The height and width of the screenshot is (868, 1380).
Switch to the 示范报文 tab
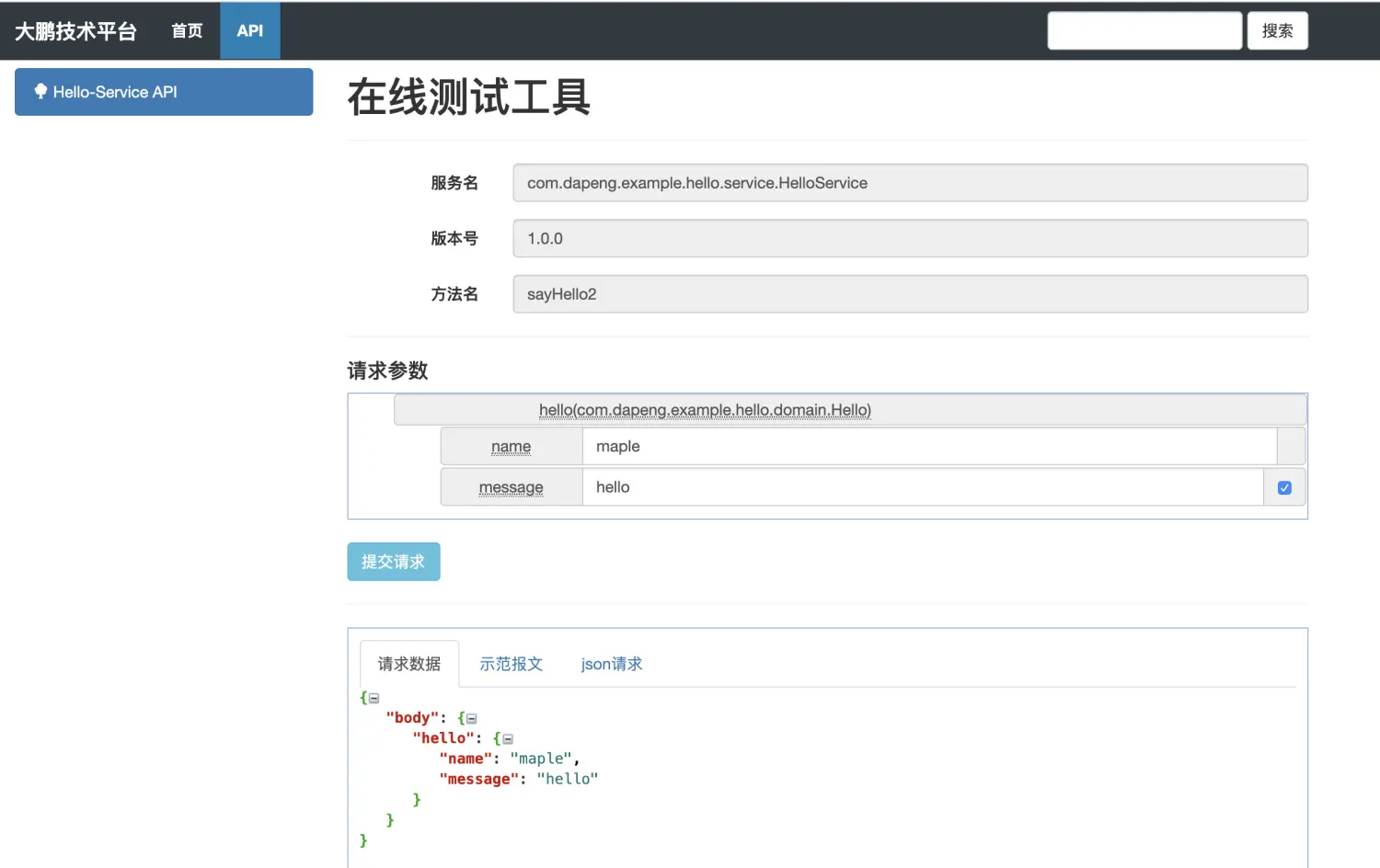[511, 664]
